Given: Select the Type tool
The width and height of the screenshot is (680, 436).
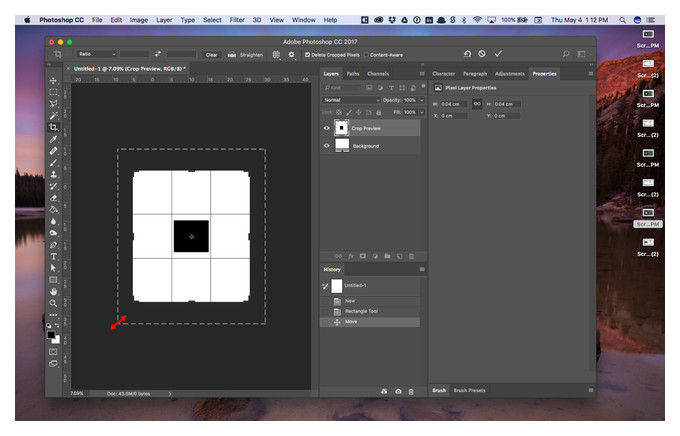Looking at the screenshot, I should click(53, 256).
